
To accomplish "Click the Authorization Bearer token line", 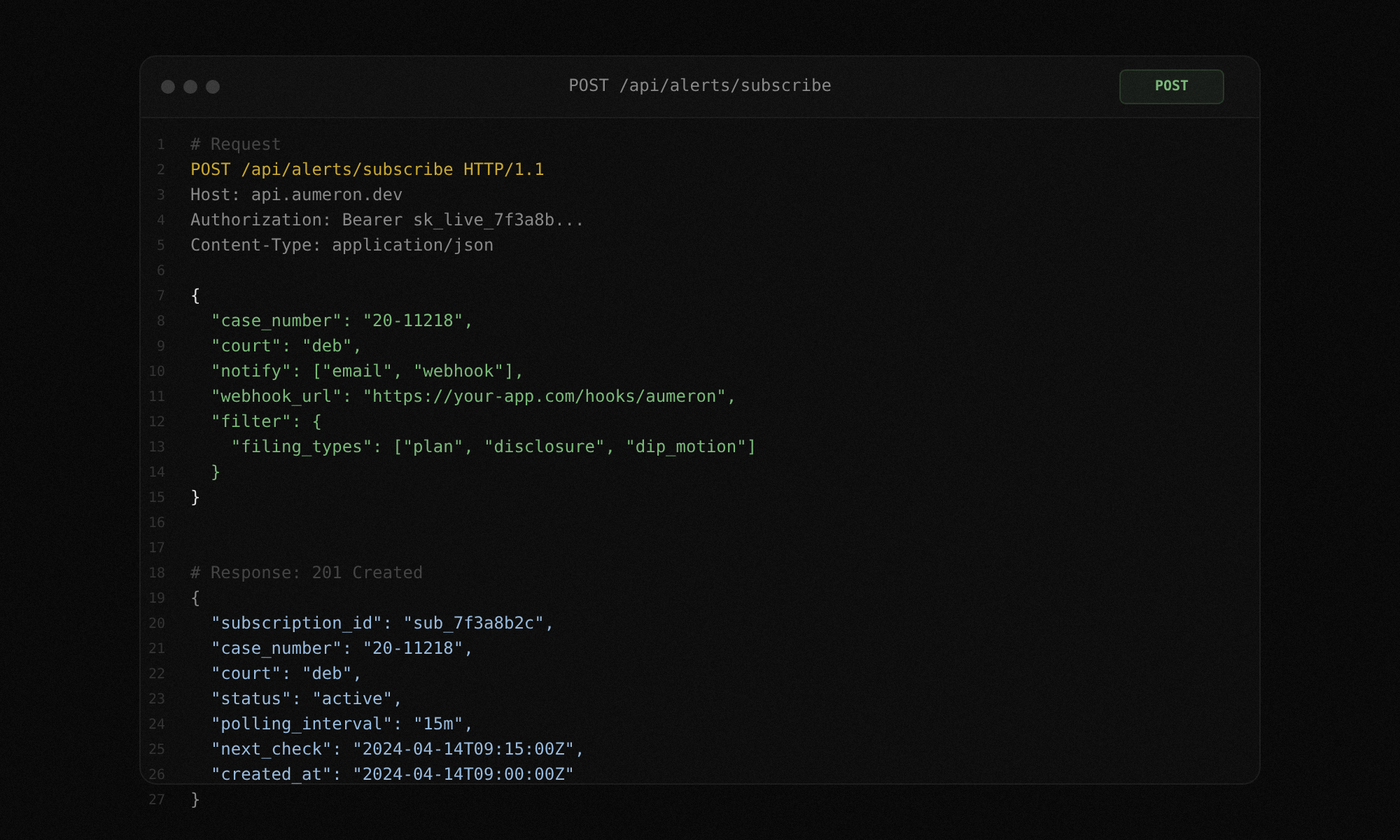I will pyautogui.click(x=387, y=220).
